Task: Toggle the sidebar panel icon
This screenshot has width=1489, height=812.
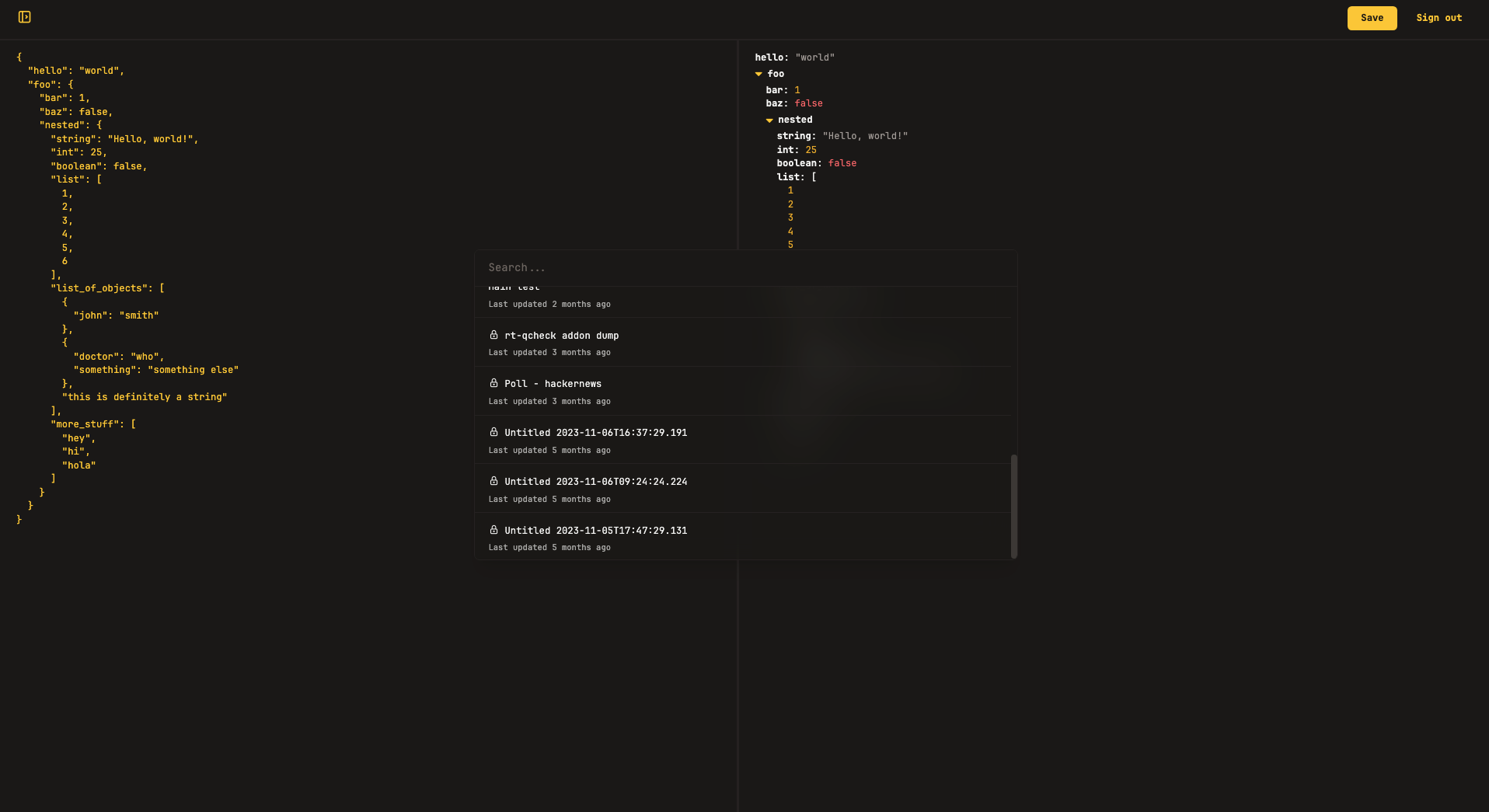Action: [x=24, y=17]
